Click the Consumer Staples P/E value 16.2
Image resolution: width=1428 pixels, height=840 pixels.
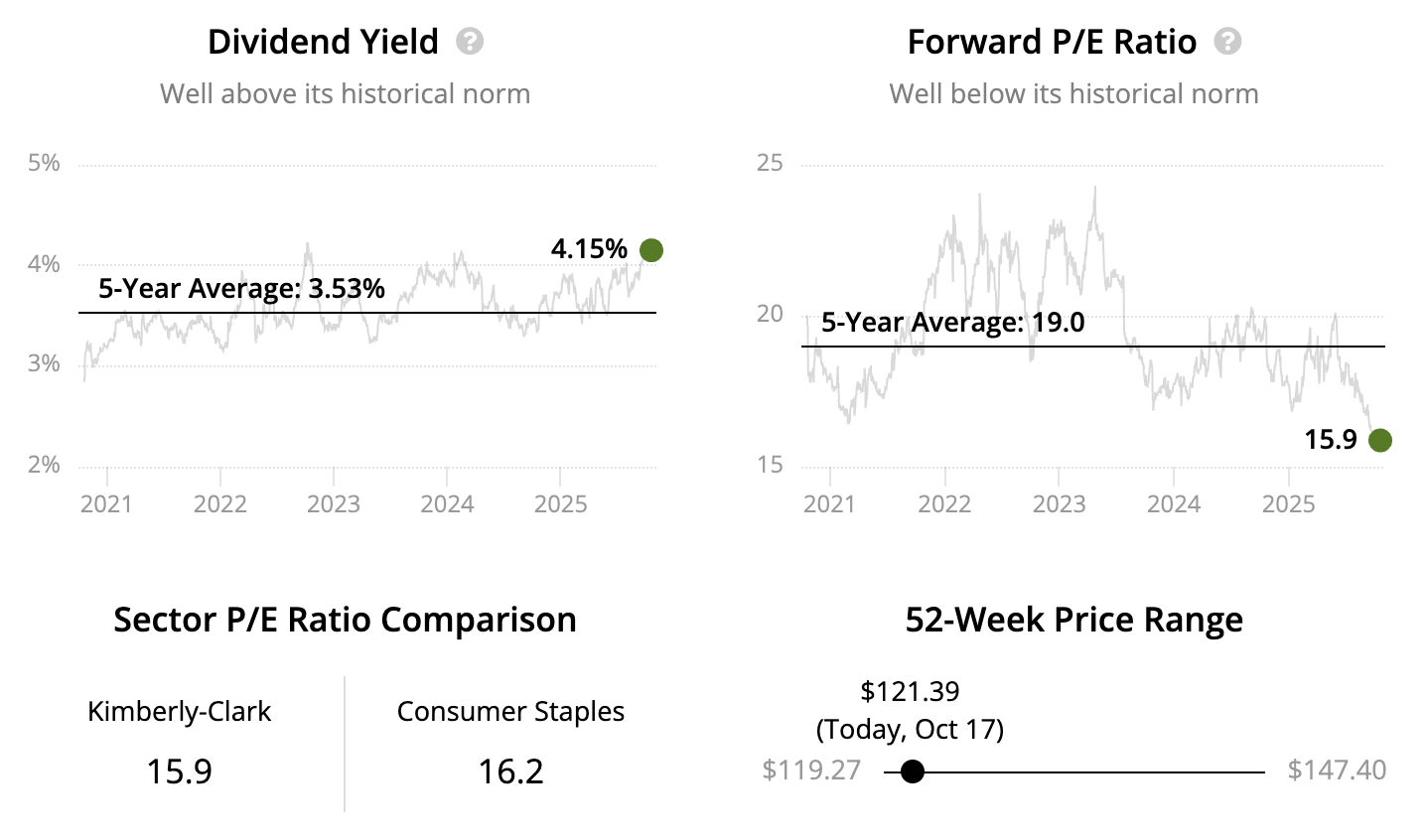pyautogui.click(x=510, y=771)
